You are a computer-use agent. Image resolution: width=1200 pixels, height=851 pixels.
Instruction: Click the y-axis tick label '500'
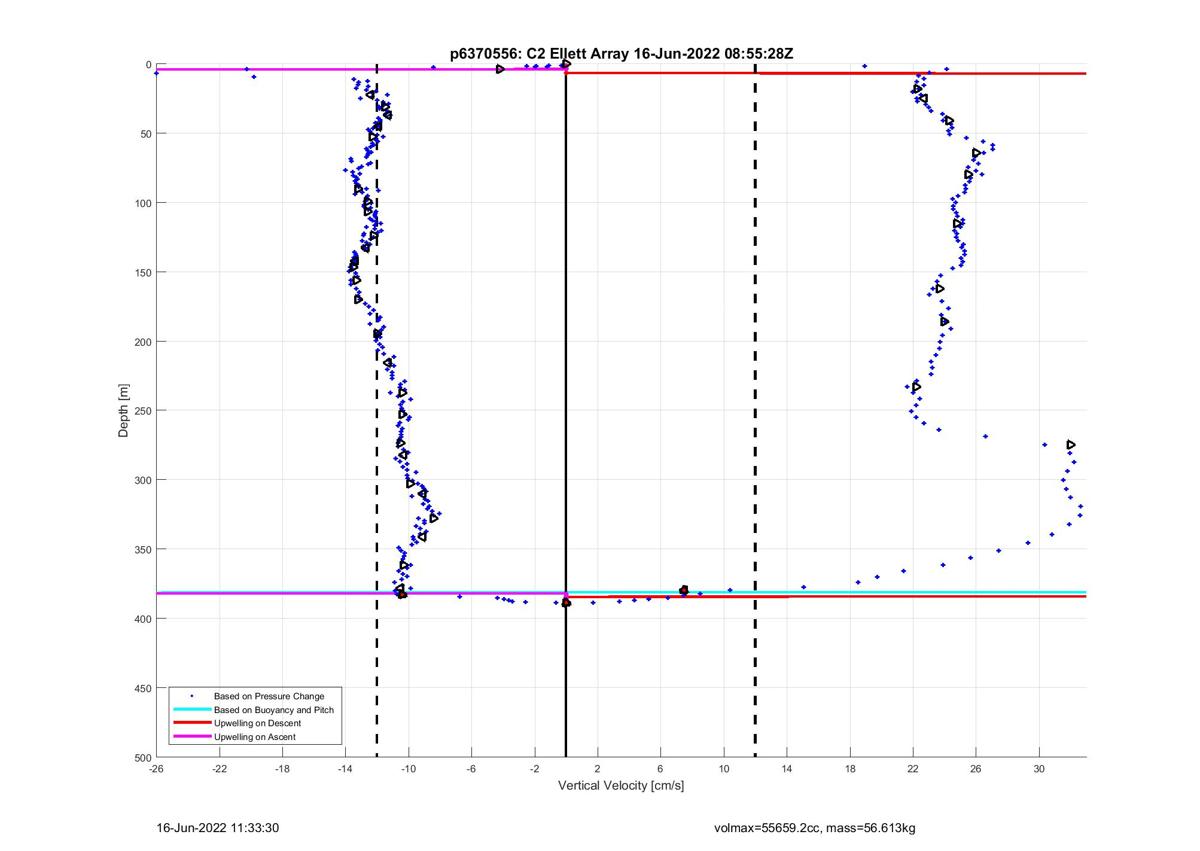point(143,757)
